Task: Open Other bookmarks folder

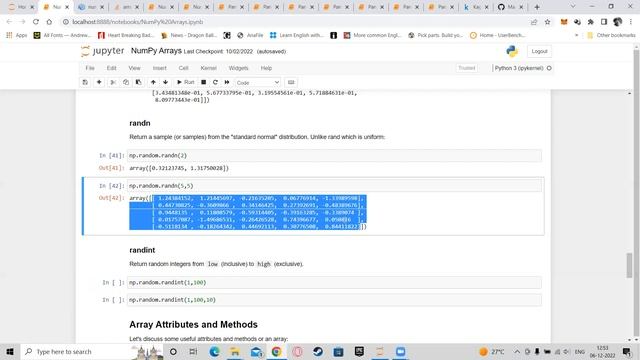Action: point(611,36)
